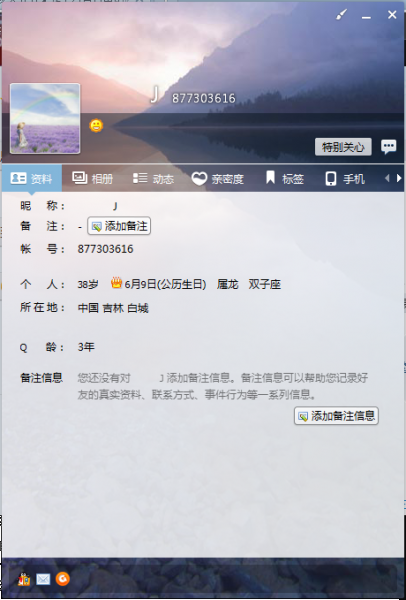This screenshot has width=406, height=600.
Task: Go to the 手机 tab
Action: [x=345, y=178]
